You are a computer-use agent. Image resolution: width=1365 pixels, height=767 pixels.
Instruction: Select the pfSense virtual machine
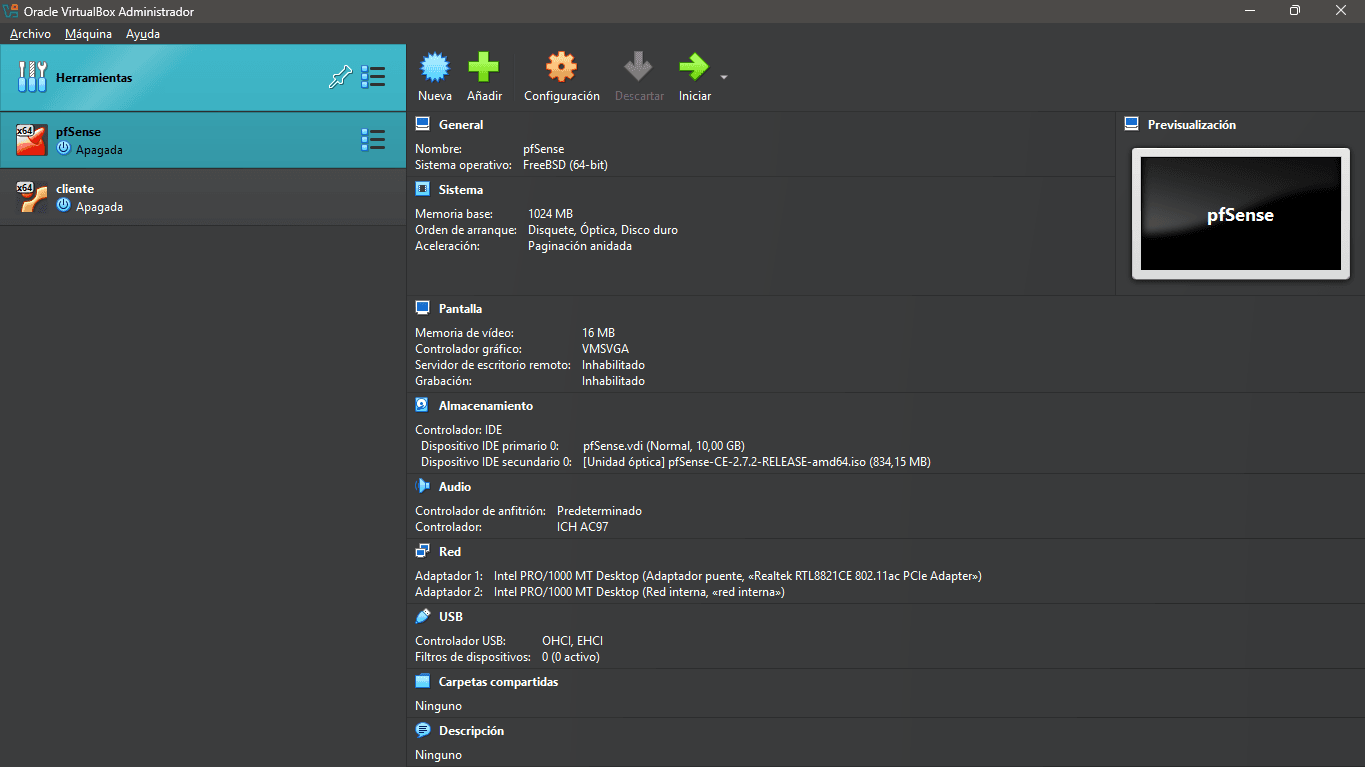(x=203, y=140)
